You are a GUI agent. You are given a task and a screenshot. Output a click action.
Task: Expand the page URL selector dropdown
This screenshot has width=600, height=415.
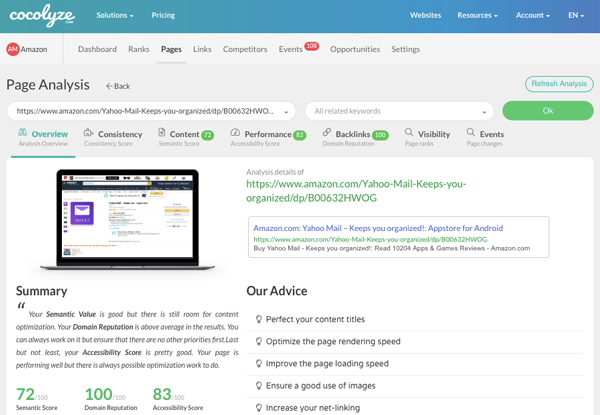click(151, 111)
